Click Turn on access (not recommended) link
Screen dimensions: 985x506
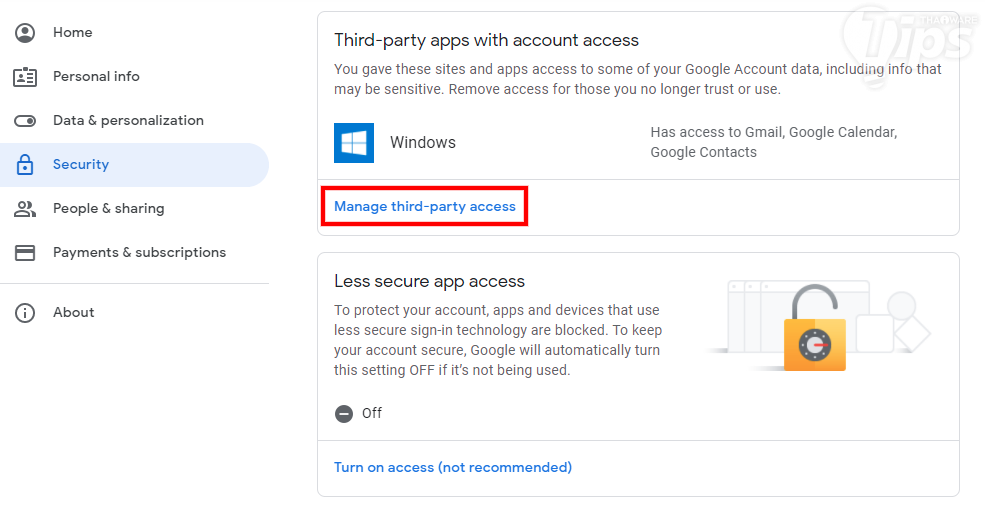[x=453, y=467]
